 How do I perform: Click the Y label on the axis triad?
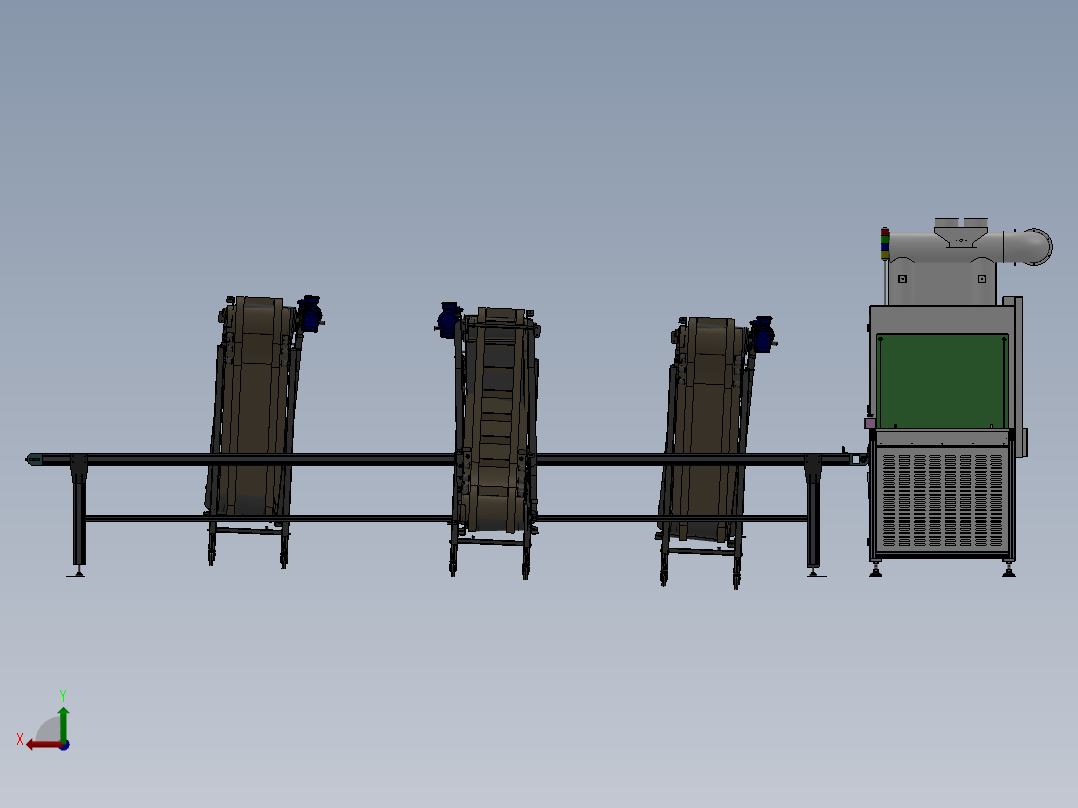click(63, 695)
